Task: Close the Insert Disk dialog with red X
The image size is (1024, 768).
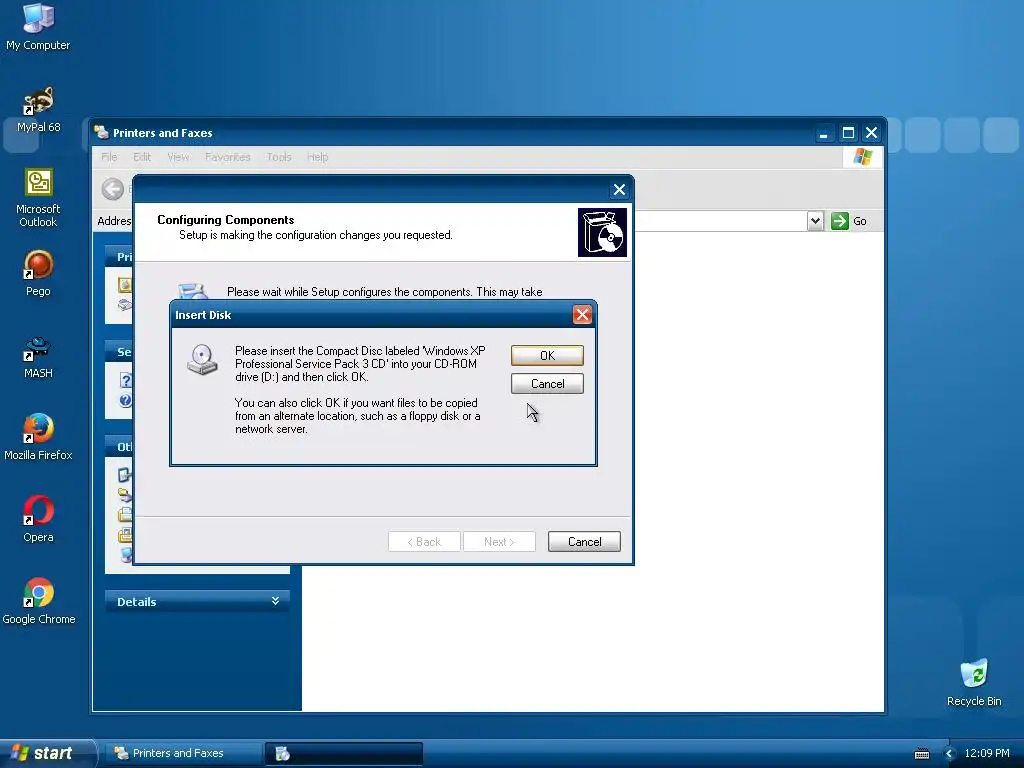Action: 582,315
